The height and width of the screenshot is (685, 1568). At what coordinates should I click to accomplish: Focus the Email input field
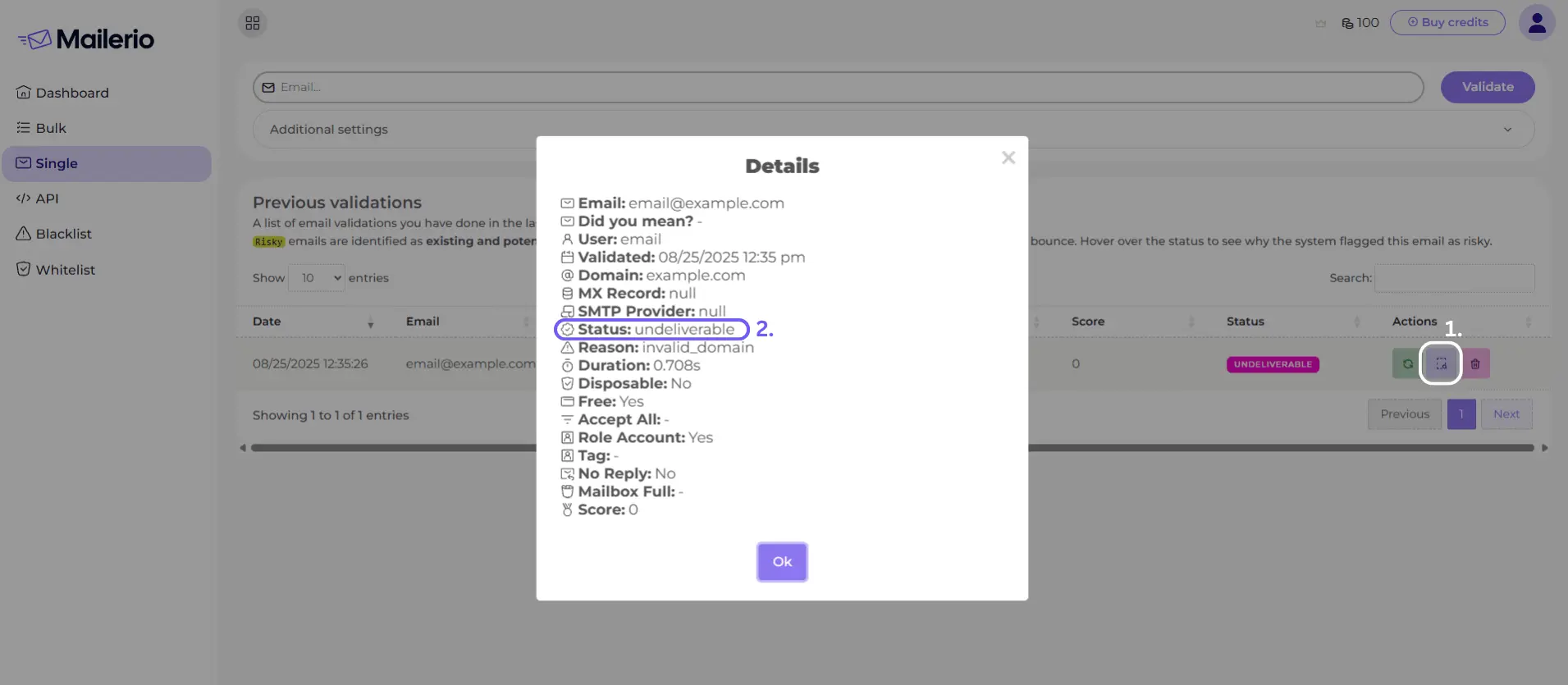838,87
